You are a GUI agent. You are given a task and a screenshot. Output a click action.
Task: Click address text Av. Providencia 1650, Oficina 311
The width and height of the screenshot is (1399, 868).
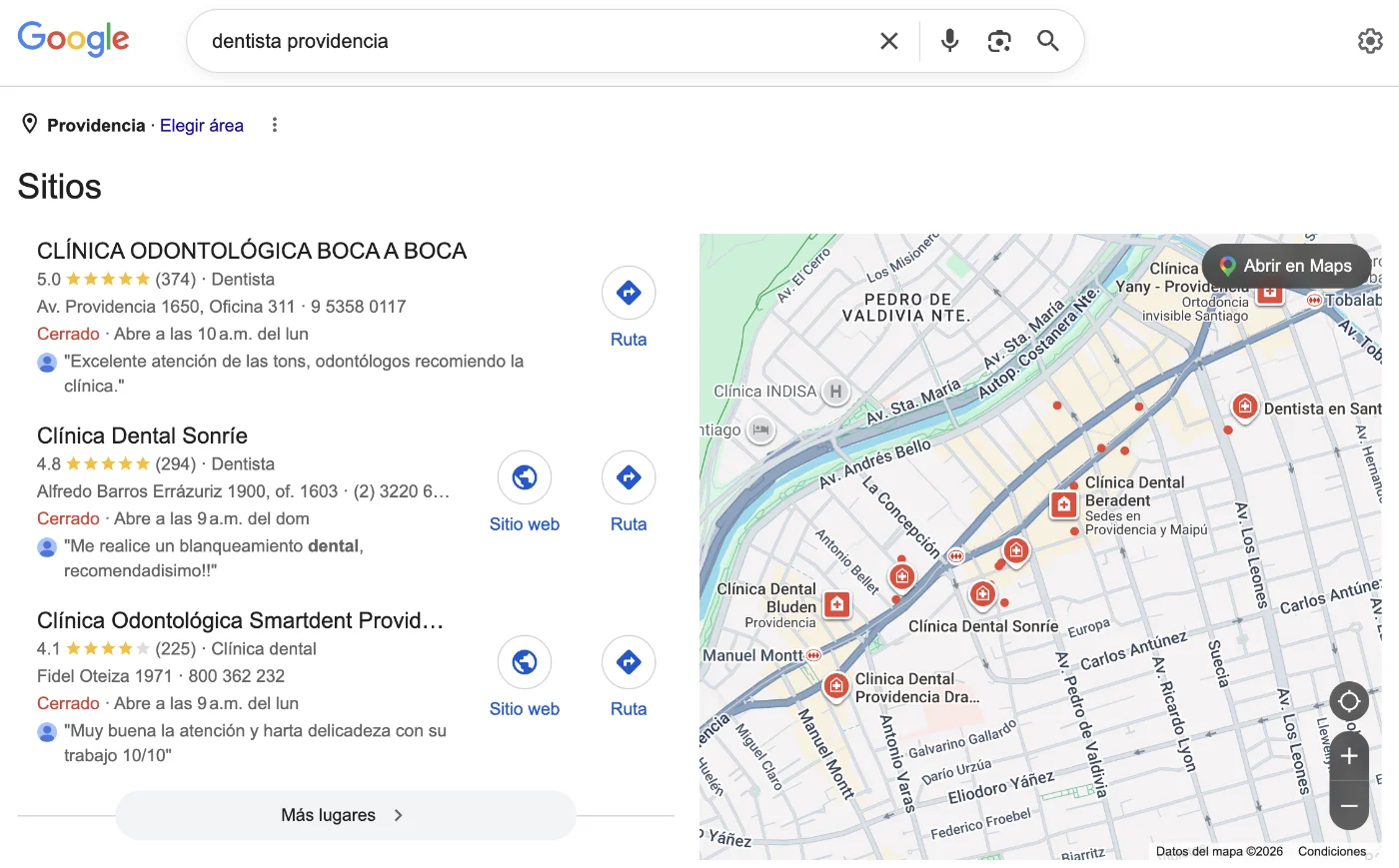pyautogui.click(x=166, y=307)
